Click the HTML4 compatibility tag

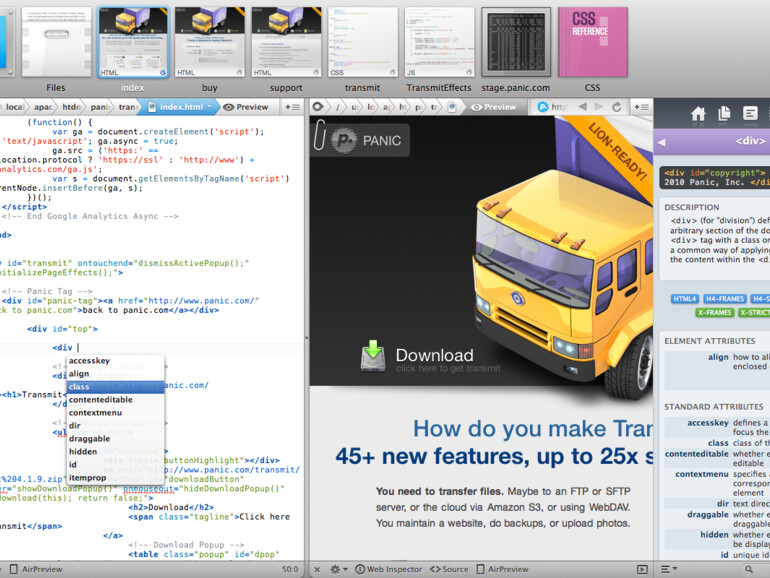[685, 299]
